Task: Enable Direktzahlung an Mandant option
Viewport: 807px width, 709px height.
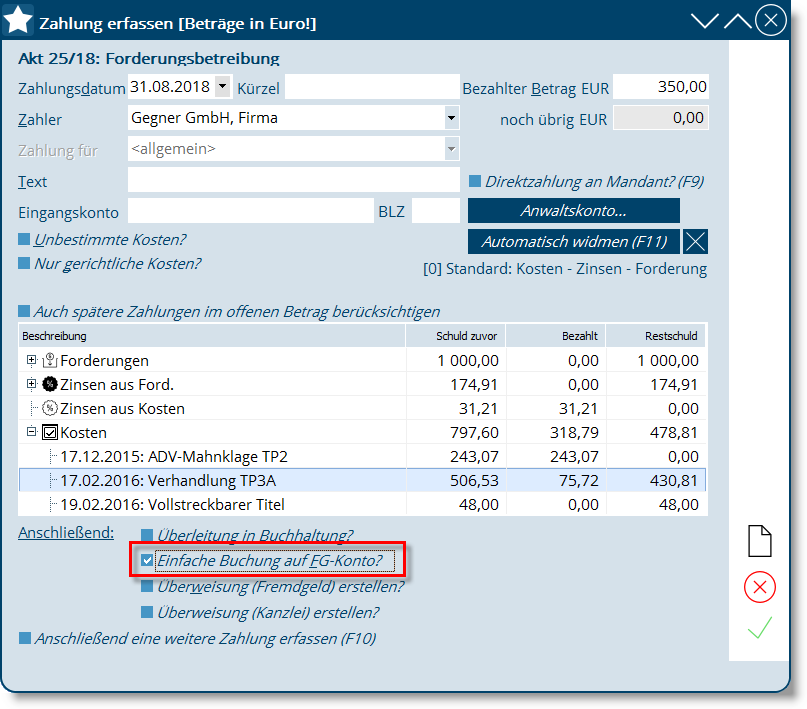Action: pyautogui.click(x=475, y=182)
